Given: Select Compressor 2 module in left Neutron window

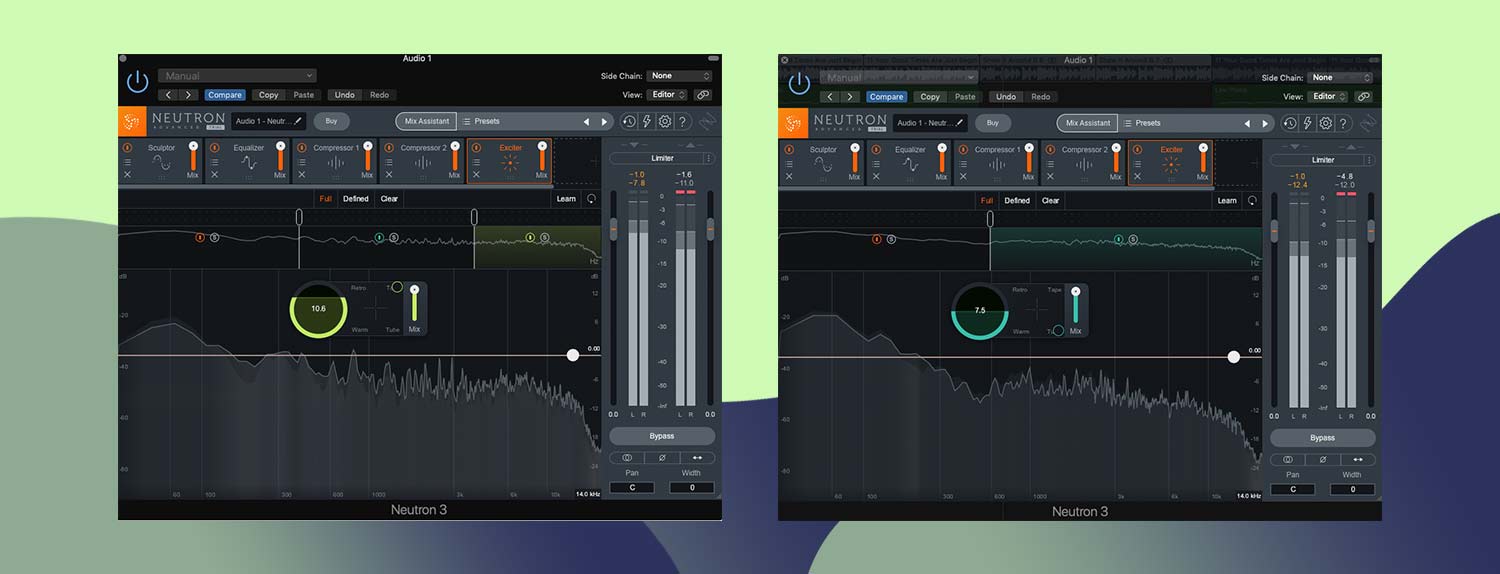Looking at the screenshot, I should click(x=423, y=160).
